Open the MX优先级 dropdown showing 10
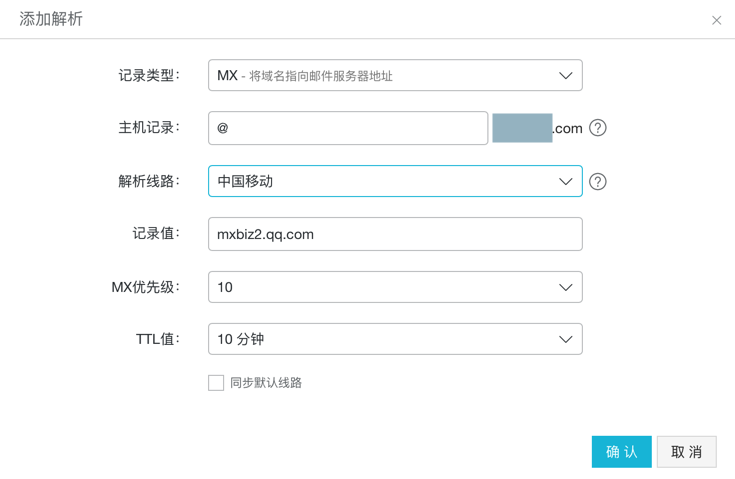This screenshot has width=735, height=479. 395,288
